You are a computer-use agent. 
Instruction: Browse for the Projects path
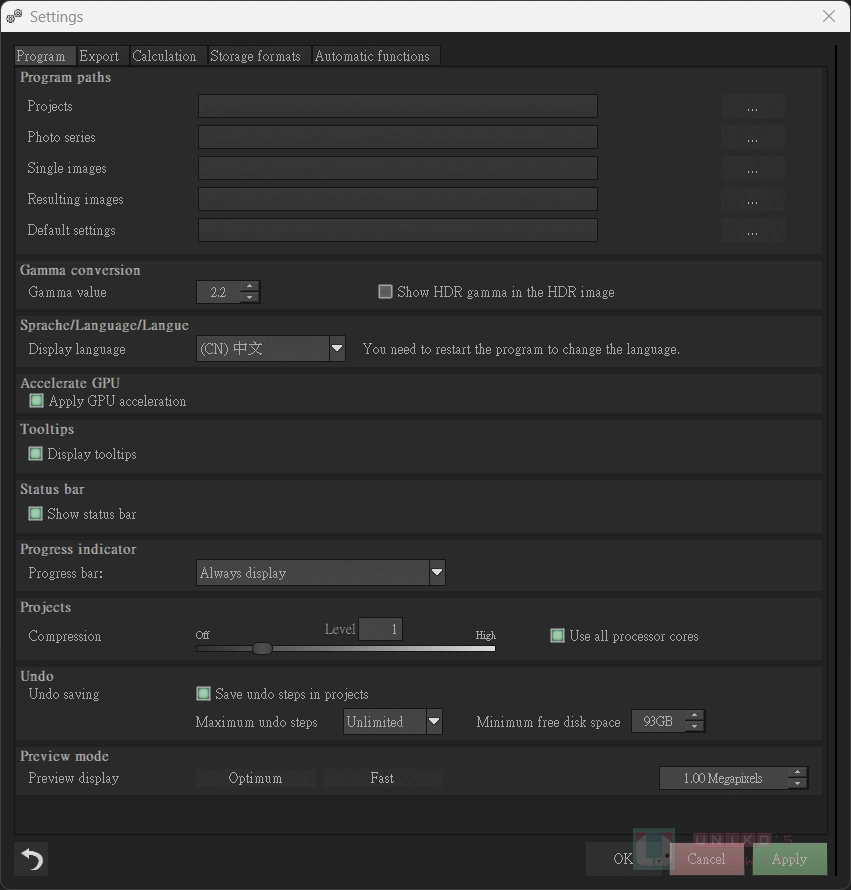pyautogui.click(x=752, y=107)
